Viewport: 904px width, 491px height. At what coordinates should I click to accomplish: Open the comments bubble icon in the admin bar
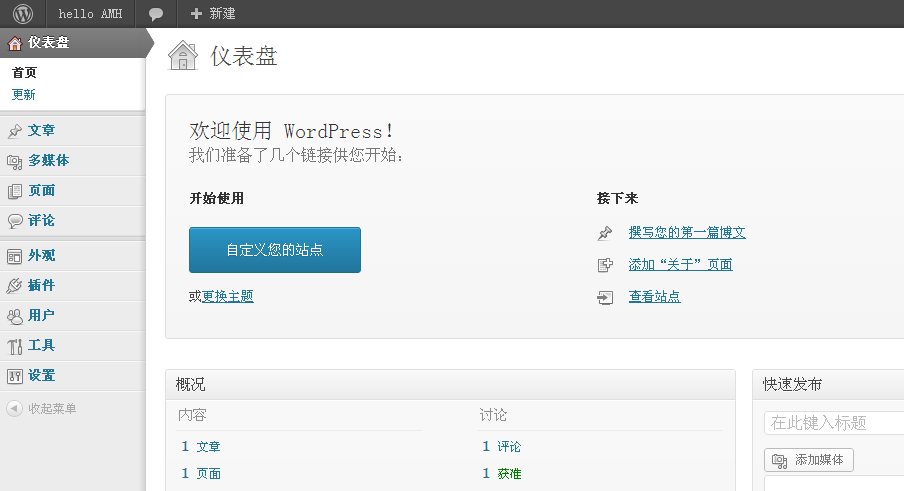[x=155, y=14]
